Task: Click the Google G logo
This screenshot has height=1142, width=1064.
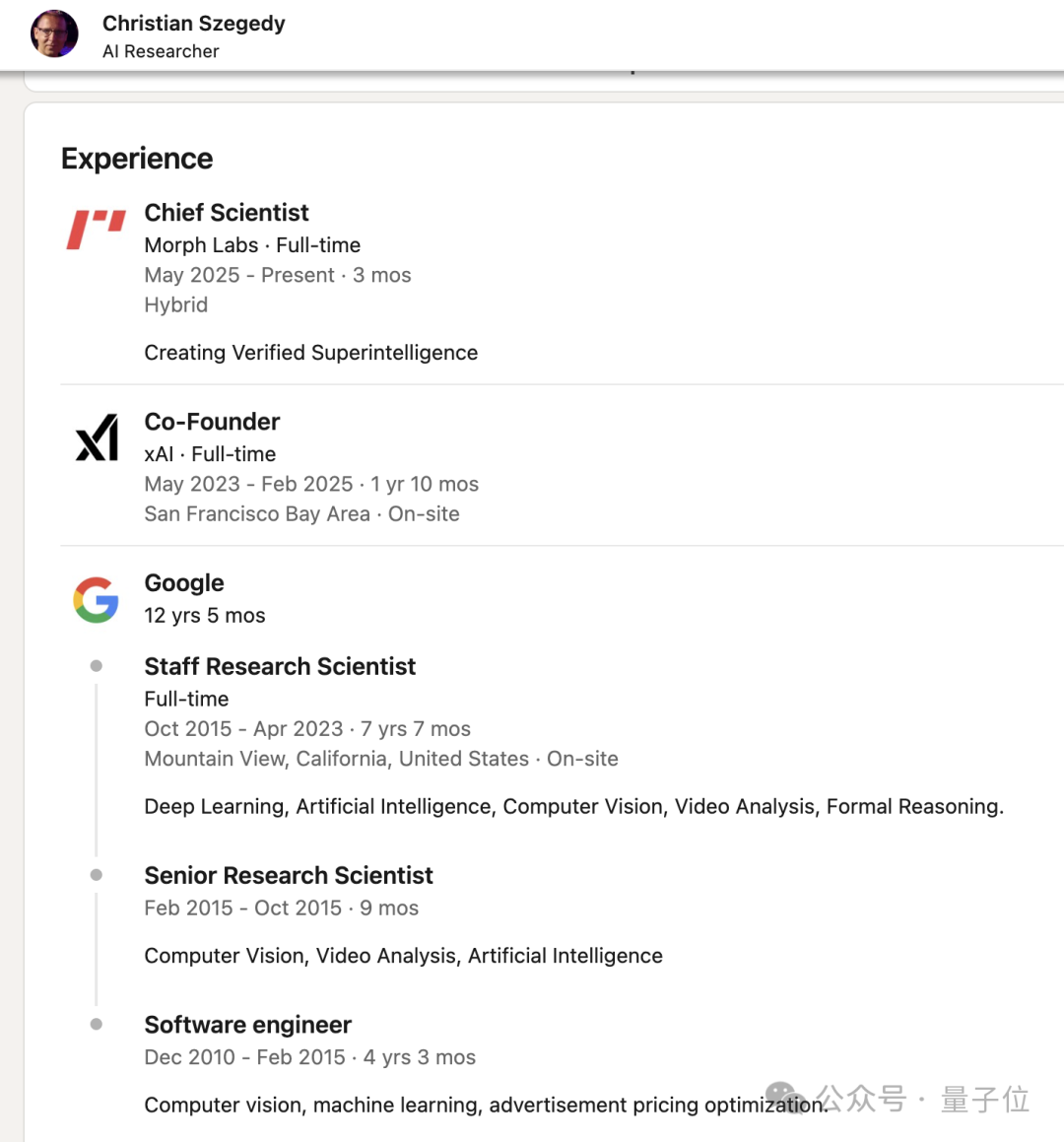Action: click(97, 599)
